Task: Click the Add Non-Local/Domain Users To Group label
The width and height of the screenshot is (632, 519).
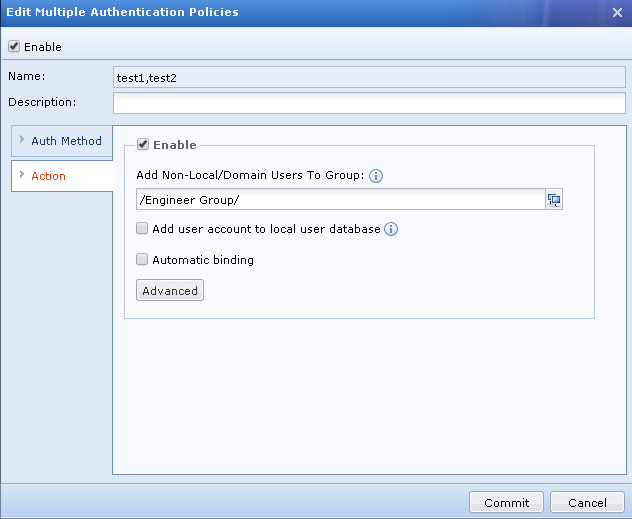Action: [x=250, y=175]
